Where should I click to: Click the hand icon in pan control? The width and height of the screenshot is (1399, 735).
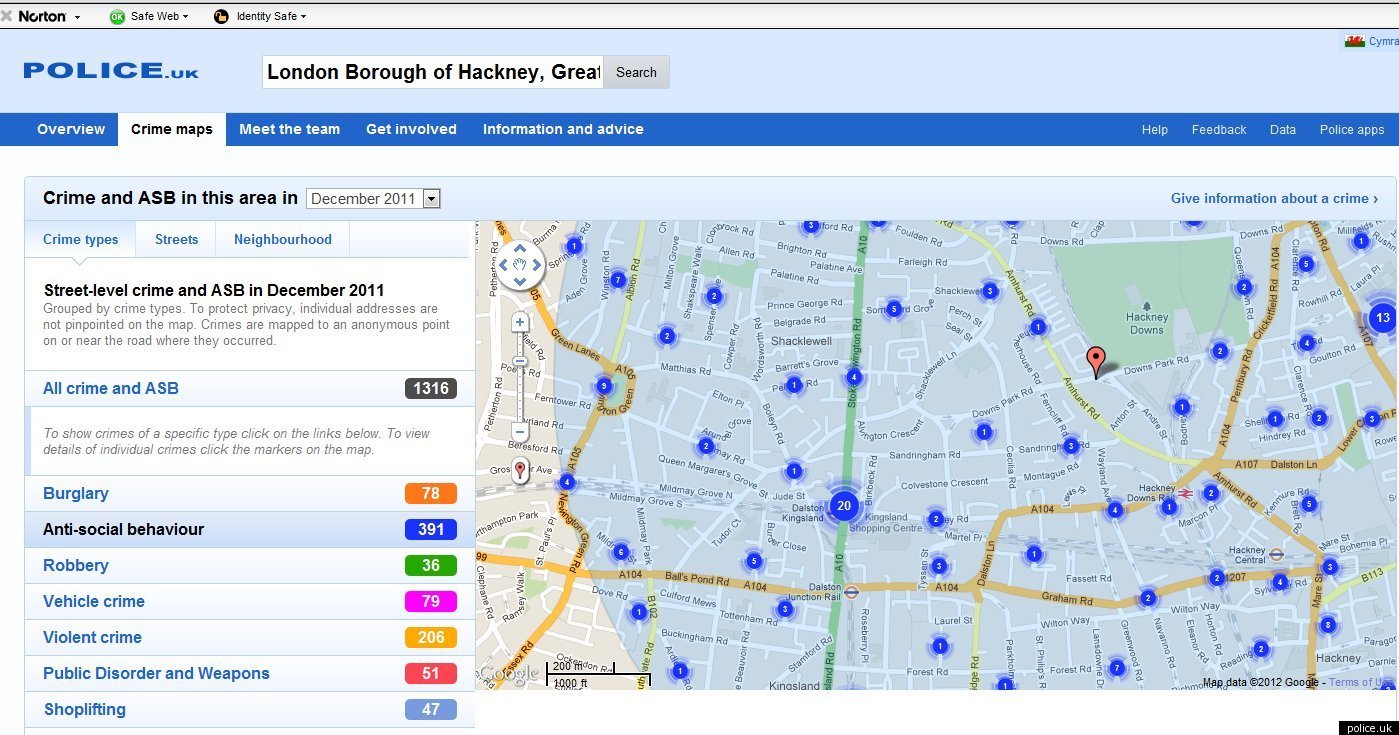521,265
